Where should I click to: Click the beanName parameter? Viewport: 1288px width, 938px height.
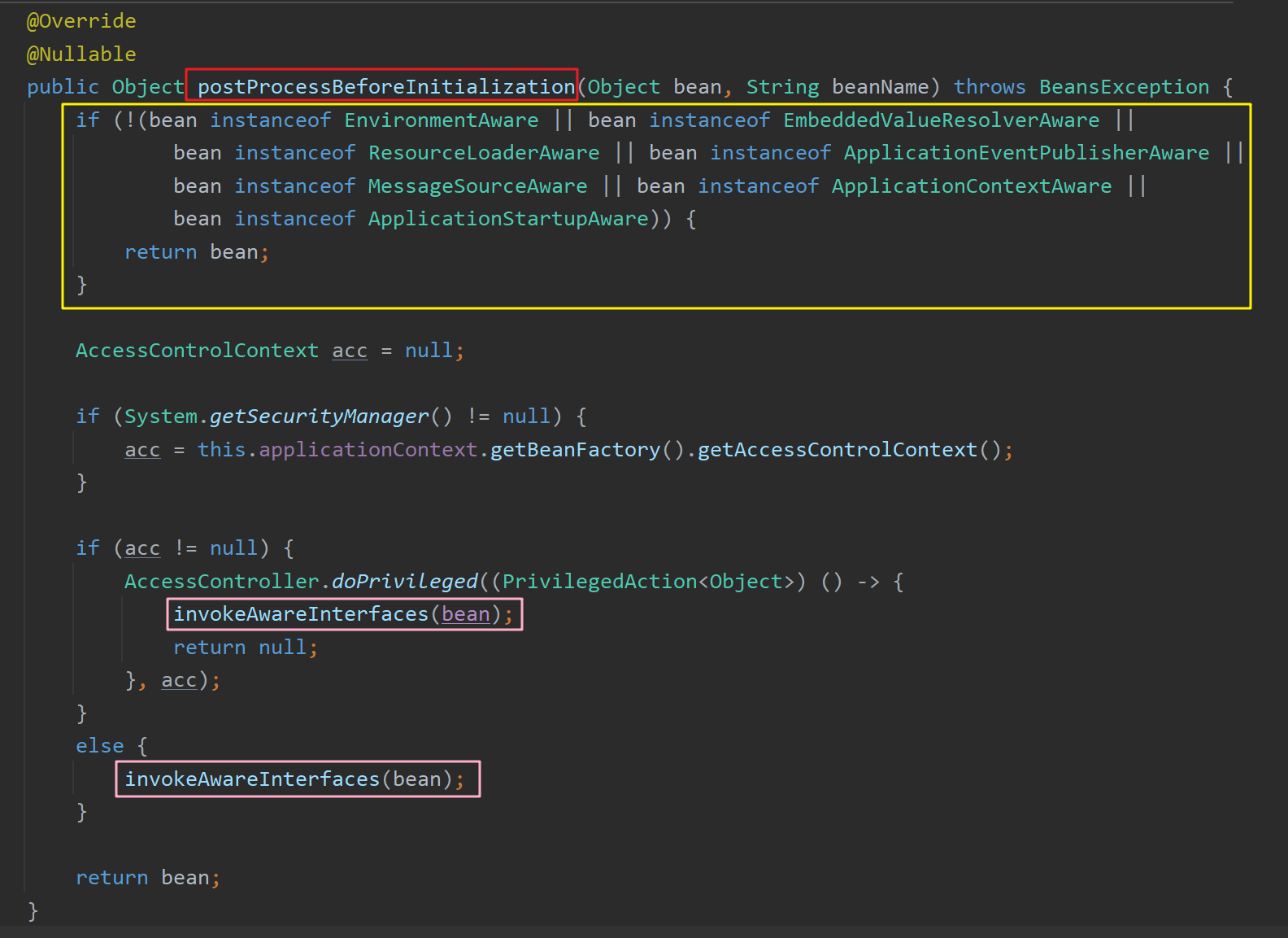click(x=880, y=87)
